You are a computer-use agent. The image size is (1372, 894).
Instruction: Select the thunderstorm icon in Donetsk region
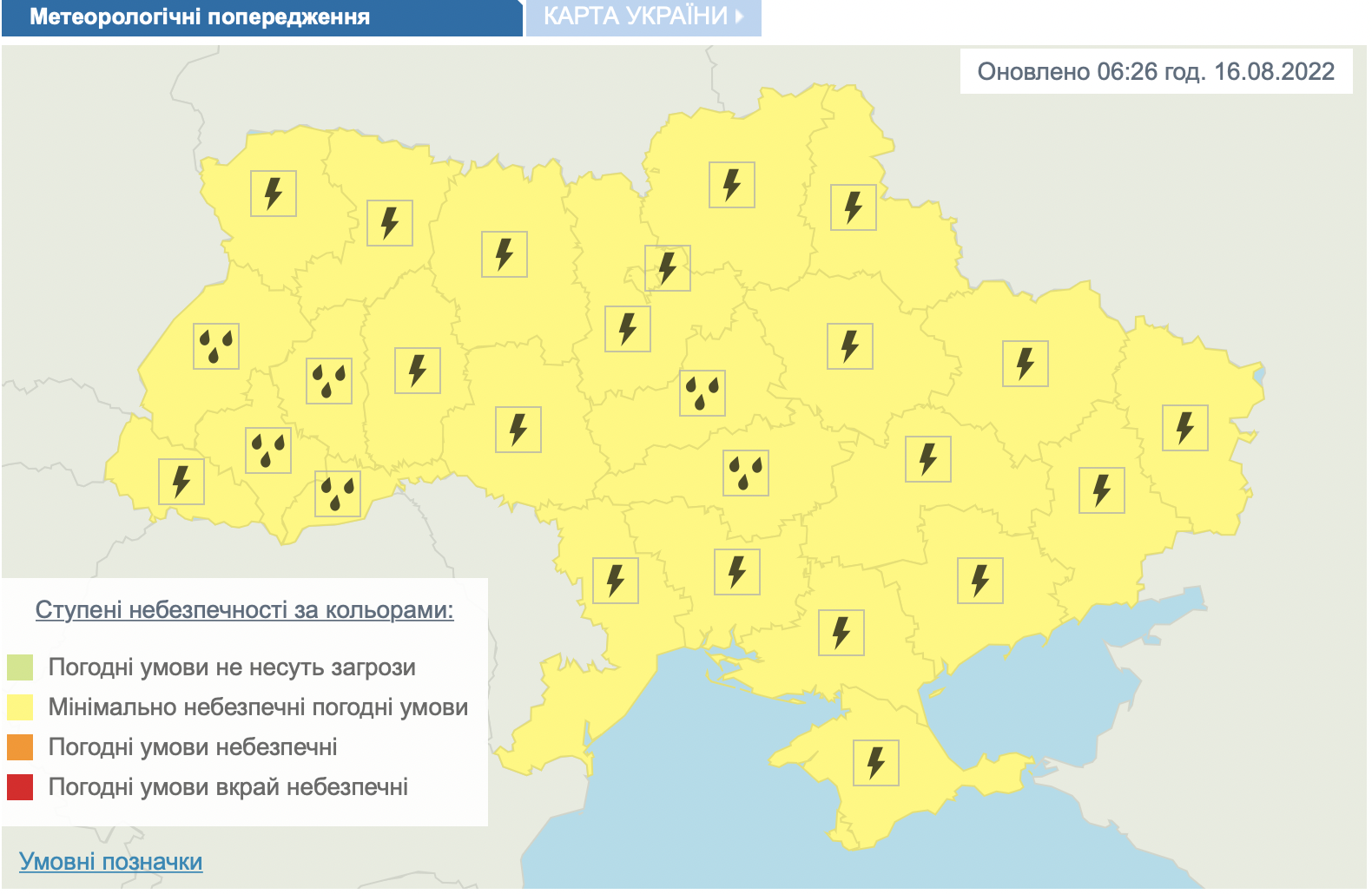(x=1101, y=490)
